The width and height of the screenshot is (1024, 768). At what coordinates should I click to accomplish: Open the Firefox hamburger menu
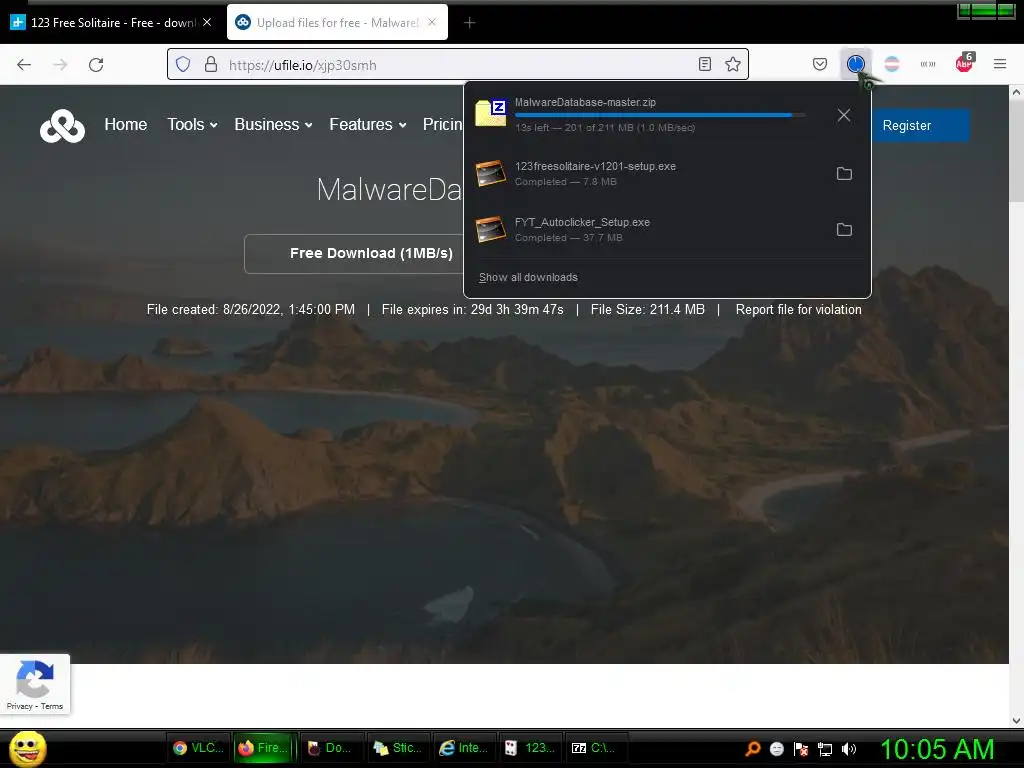(1000, 64)
